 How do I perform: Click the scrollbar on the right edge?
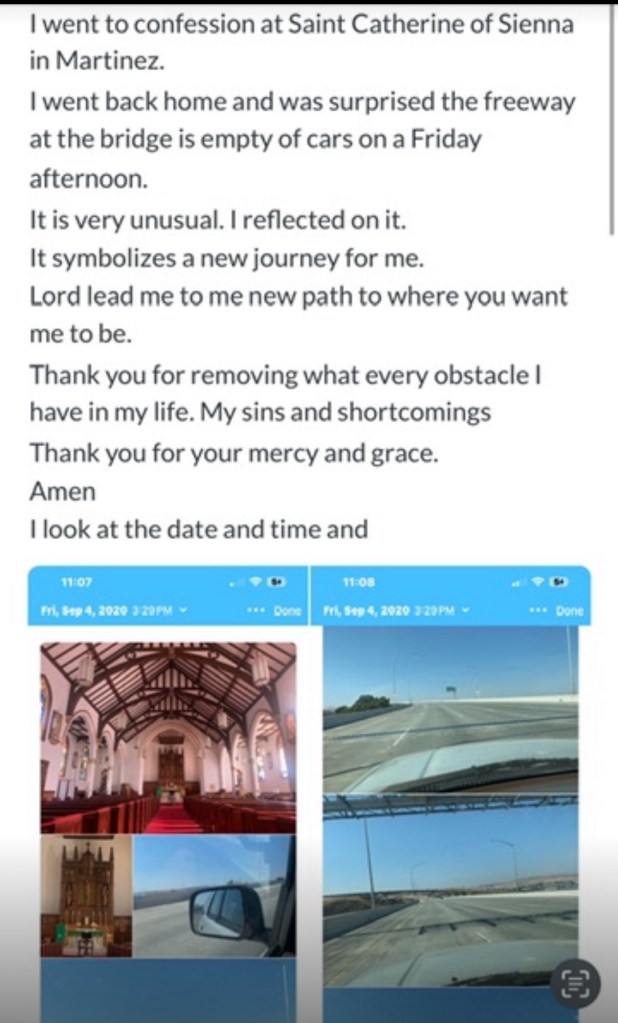612,120
